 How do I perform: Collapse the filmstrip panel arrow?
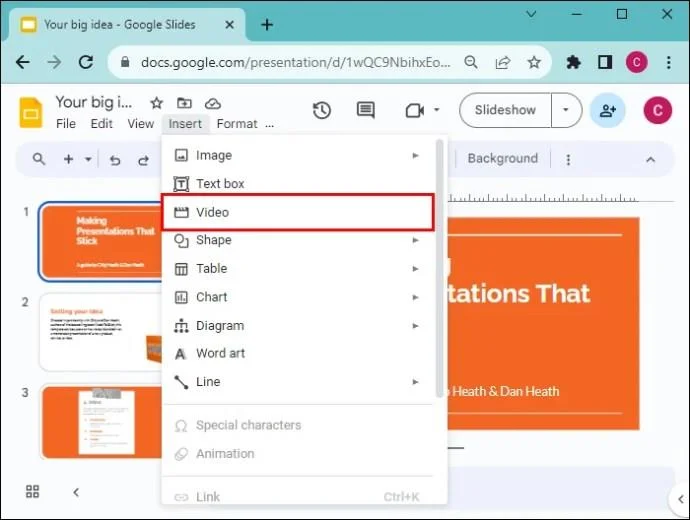76,492
